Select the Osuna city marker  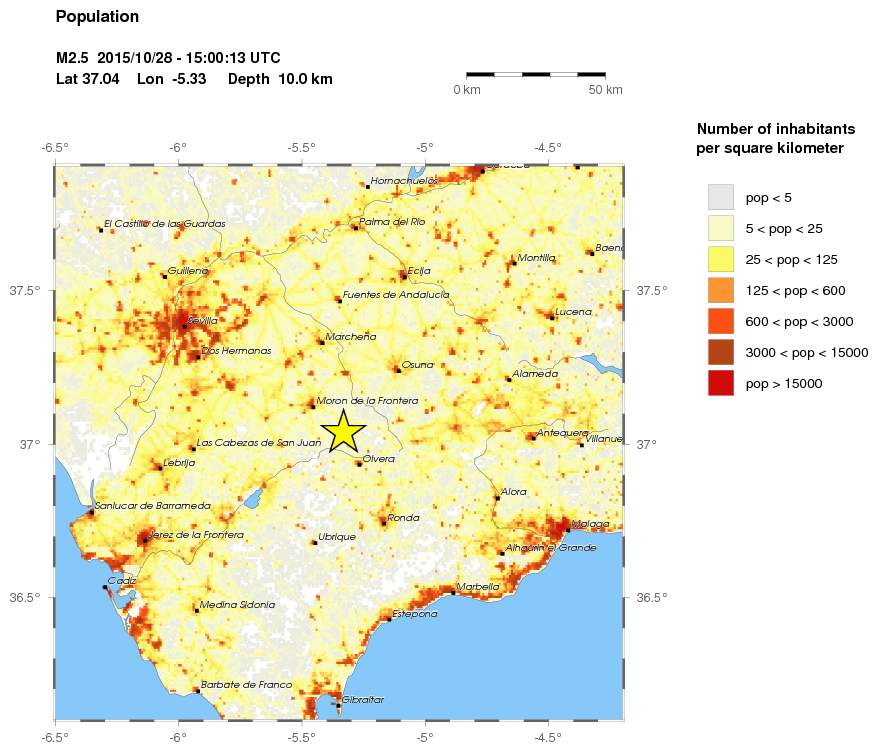(398, 370)
